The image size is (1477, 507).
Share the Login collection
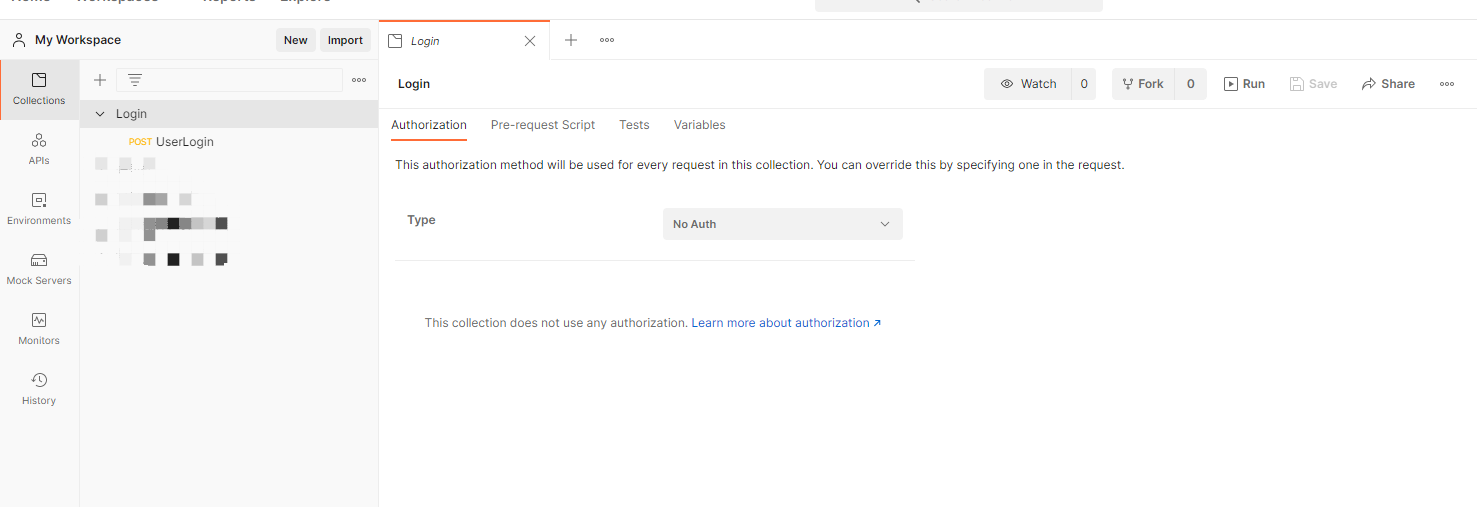tap(1388, 84)
